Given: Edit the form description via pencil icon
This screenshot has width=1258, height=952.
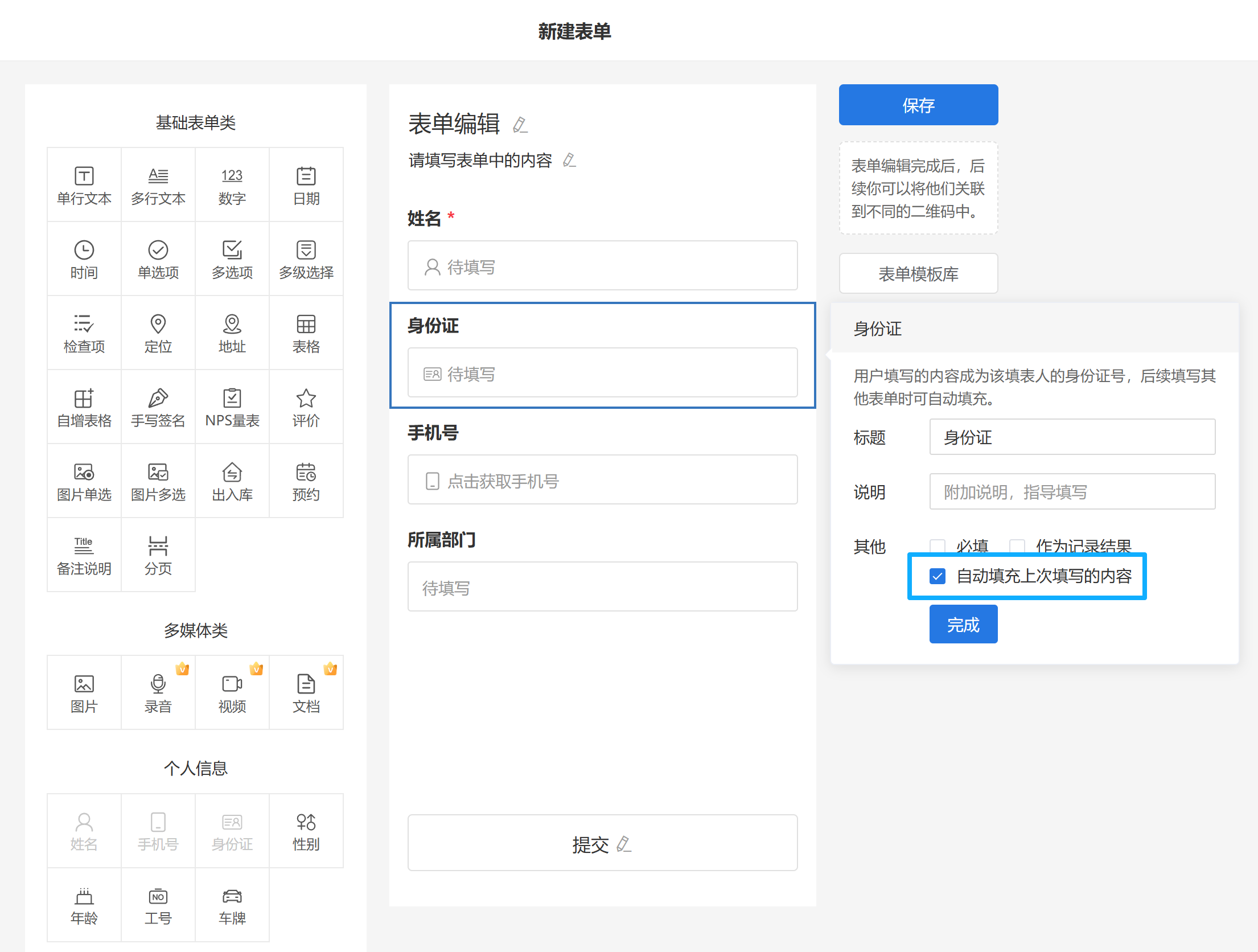Looking at the screenshot, I should pos(569,161).
